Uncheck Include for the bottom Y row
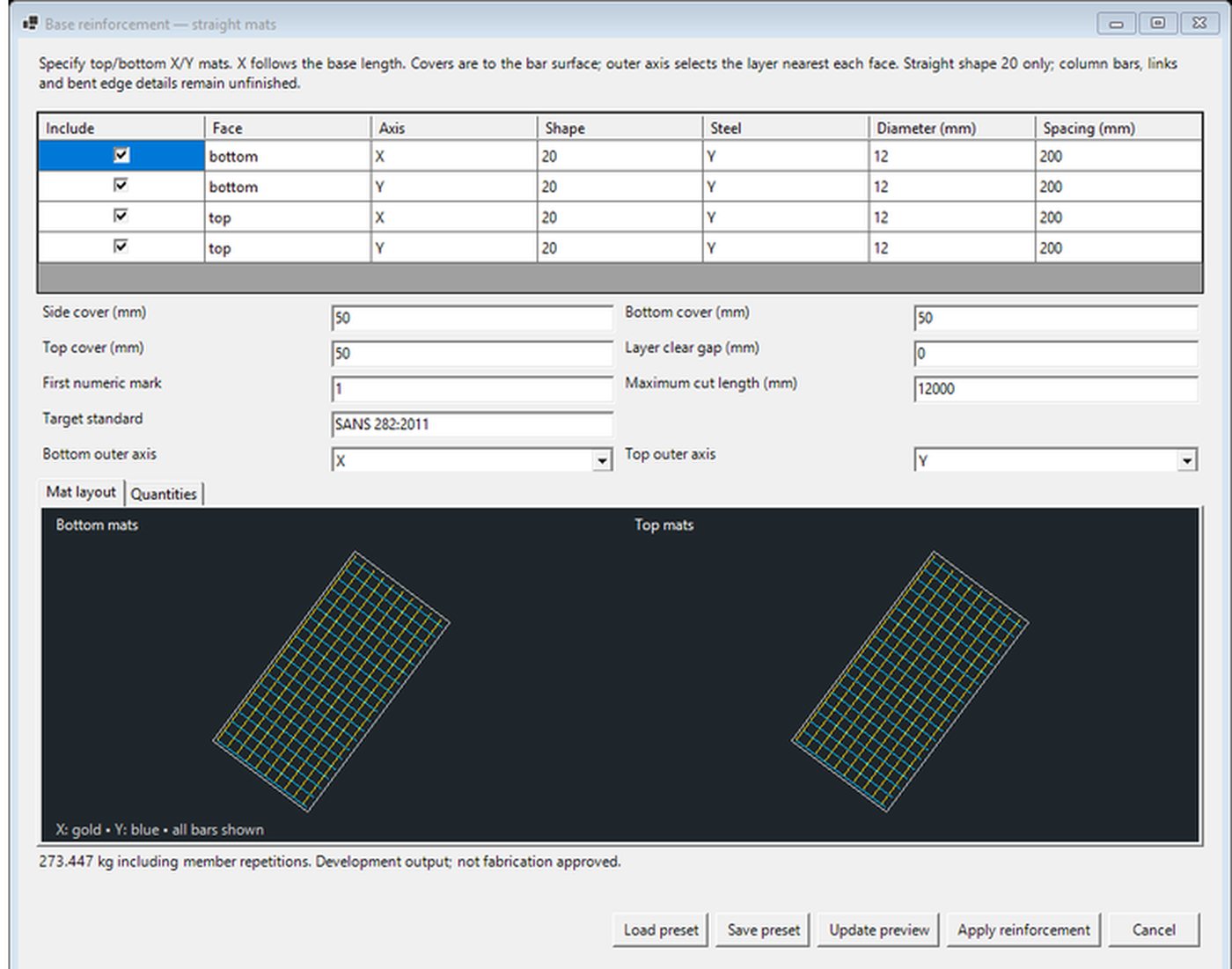1232x969 pixels. click(x=121, y=185)
